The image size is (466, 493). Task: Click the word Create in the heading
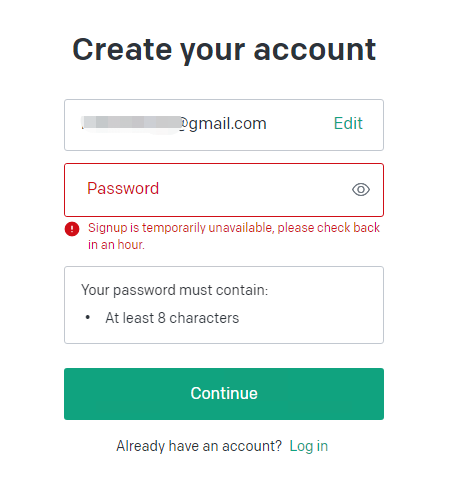(x=122, y=49)
